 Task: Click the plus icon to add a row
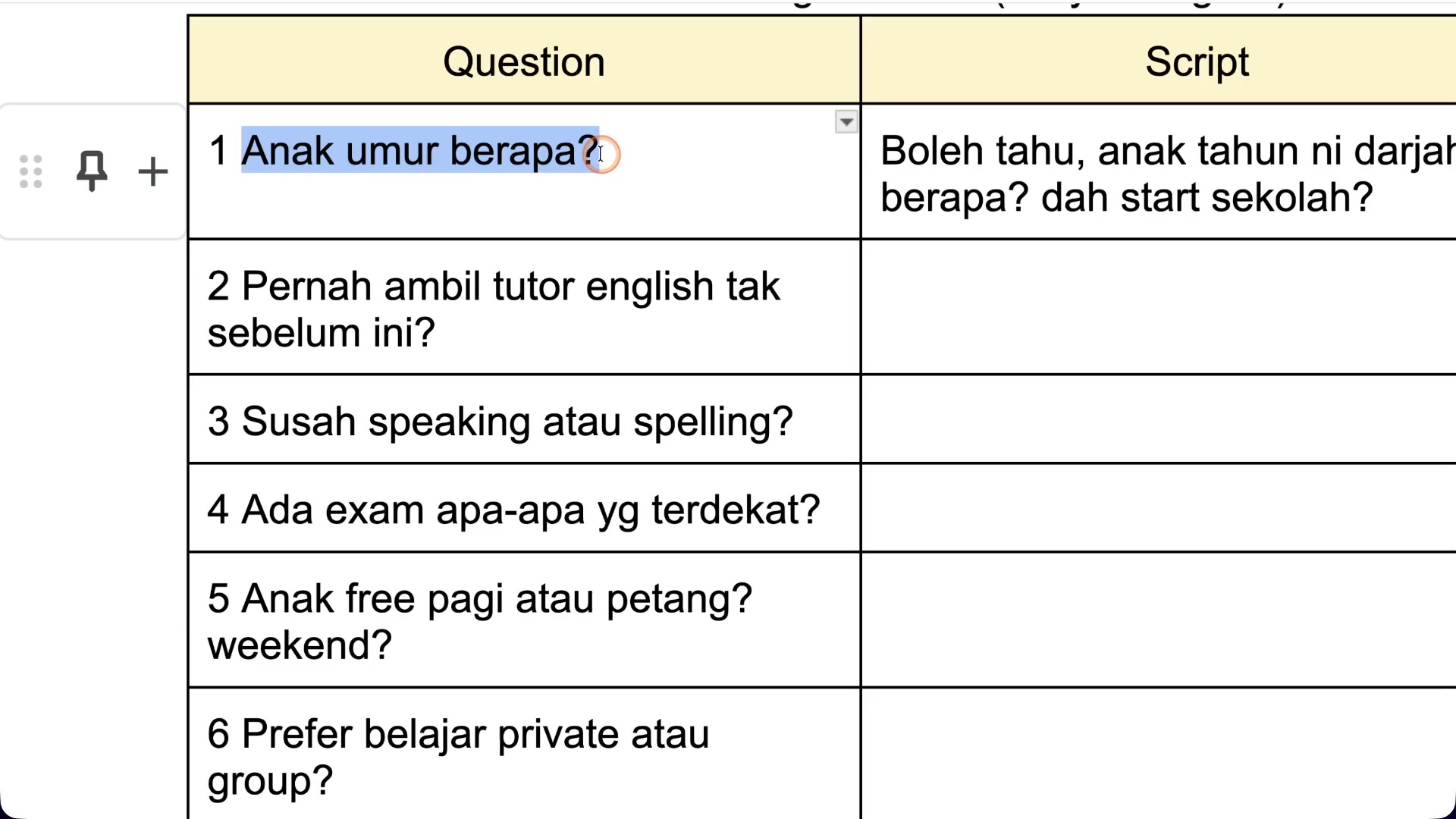pyautogui.click(x=152, y=171)
